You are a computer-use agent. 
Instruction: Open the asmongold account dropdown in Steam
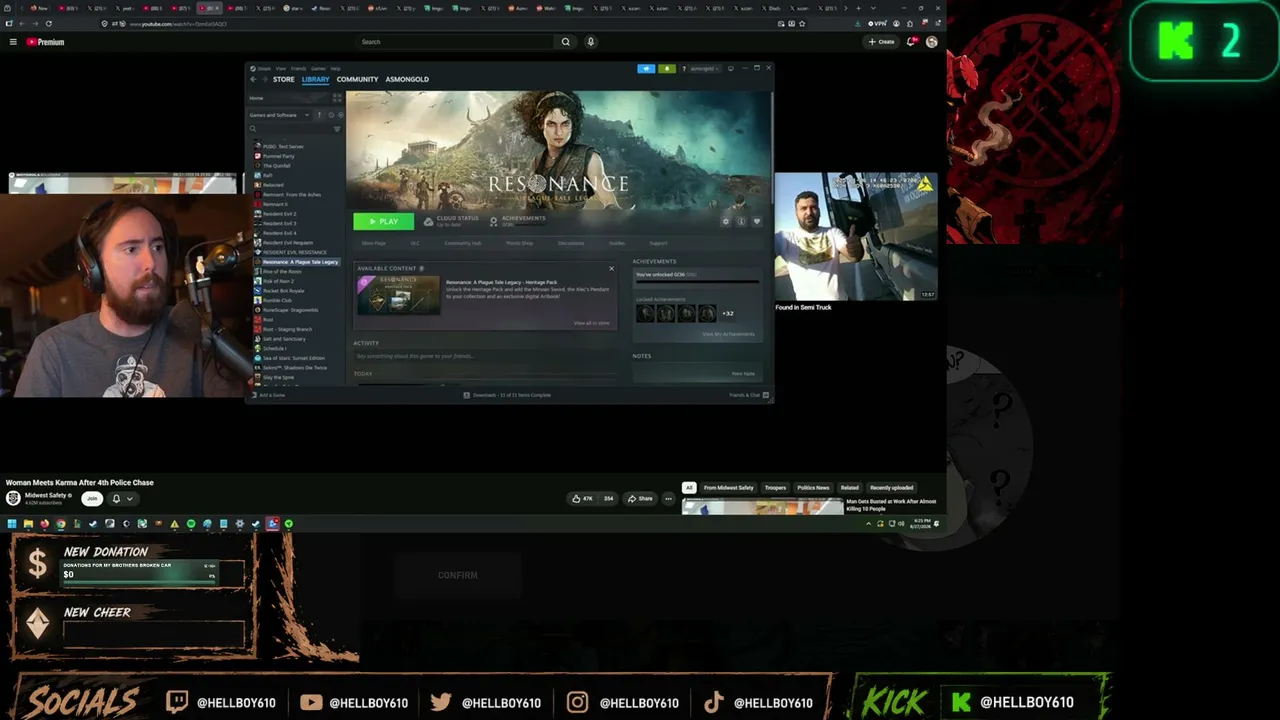[702, 68]
